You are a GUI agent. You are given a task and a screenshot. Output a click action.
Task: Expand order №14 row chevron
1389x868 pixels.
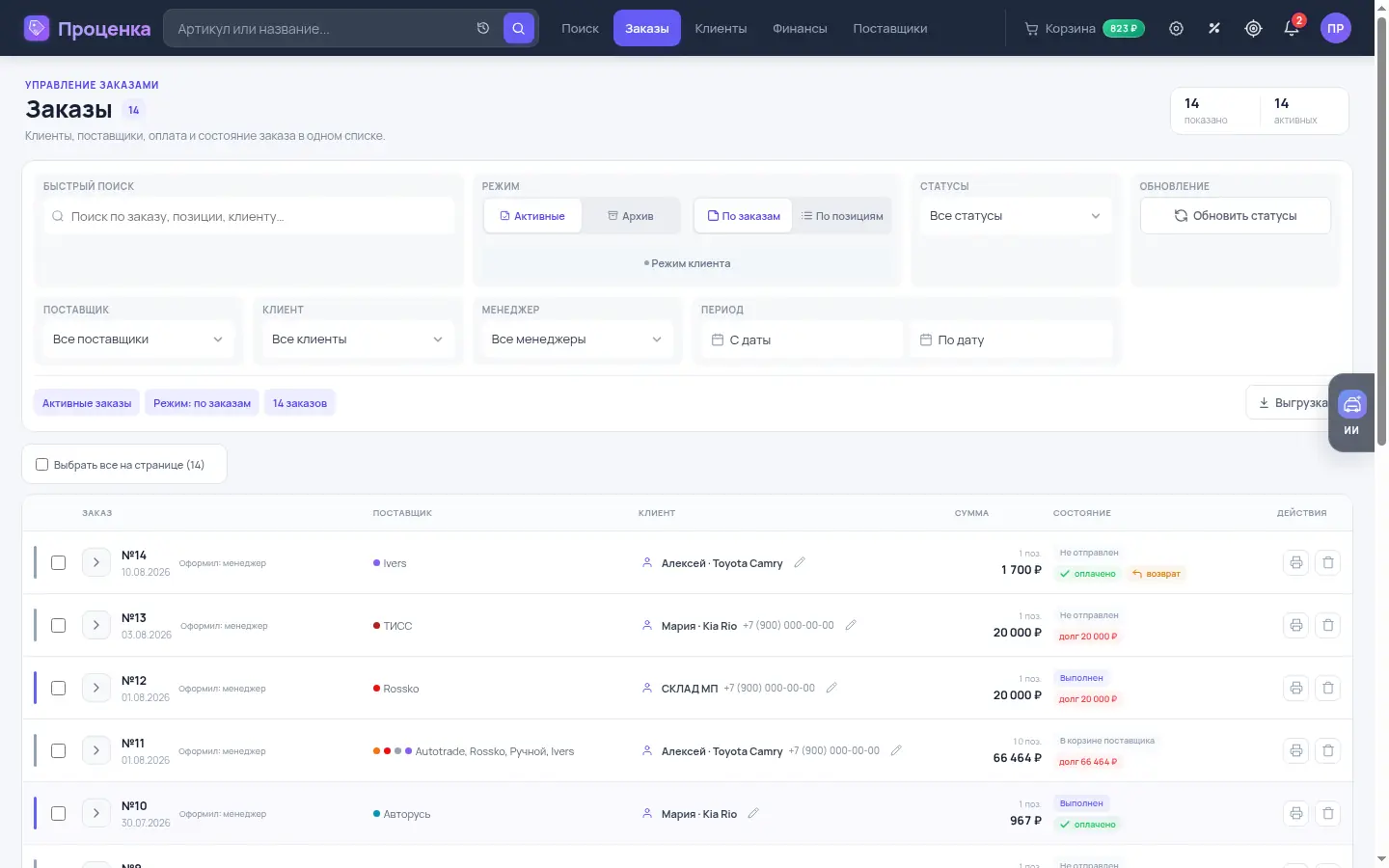96,562
